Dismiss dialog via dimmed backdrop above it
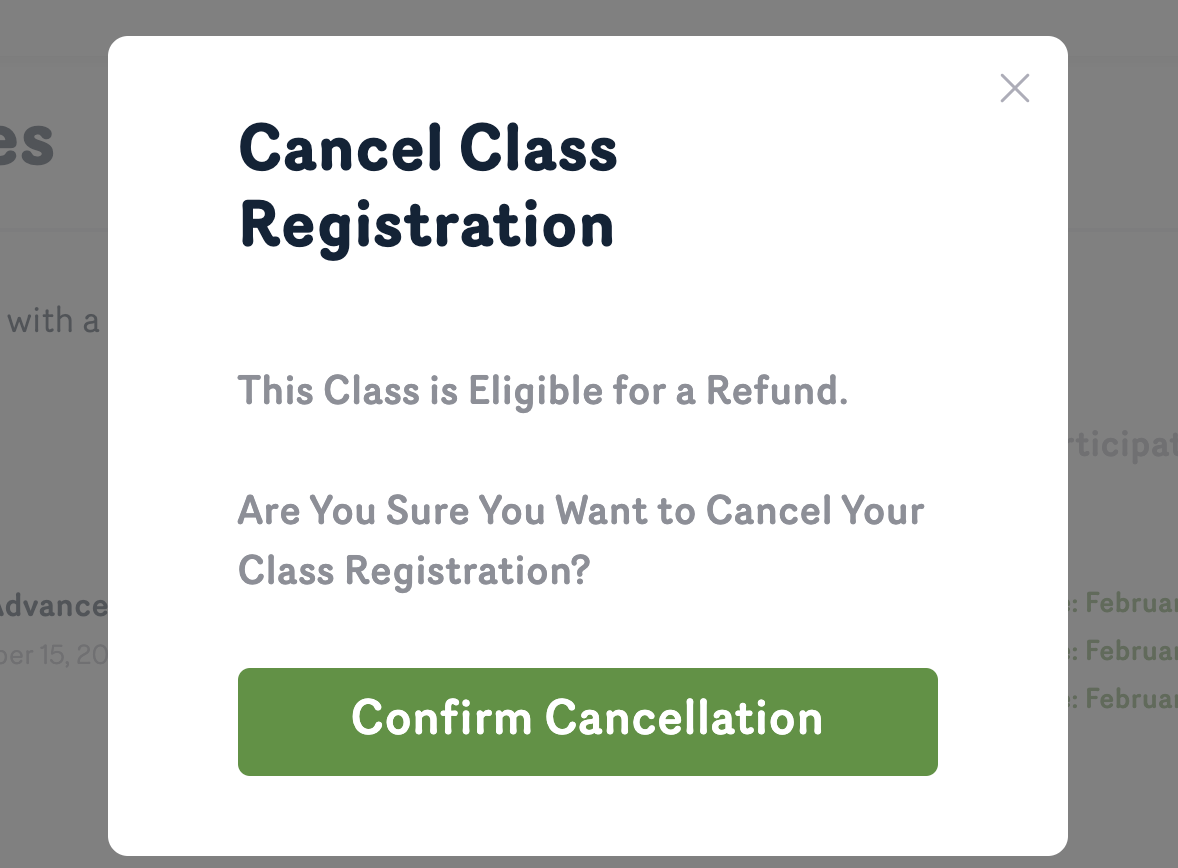This screenshot has height=868, width=1178. [x=588, y=17]
